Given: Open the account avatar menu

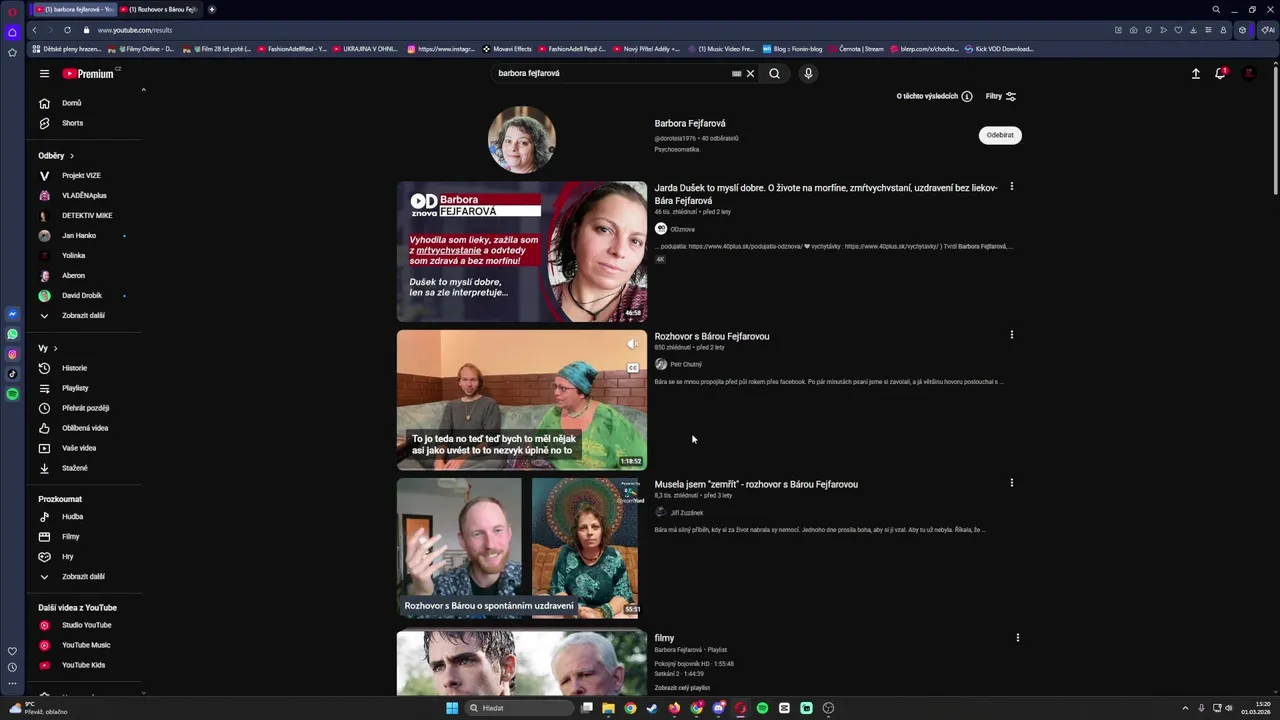Looking at the screenshot, I should coord(1248,73).
